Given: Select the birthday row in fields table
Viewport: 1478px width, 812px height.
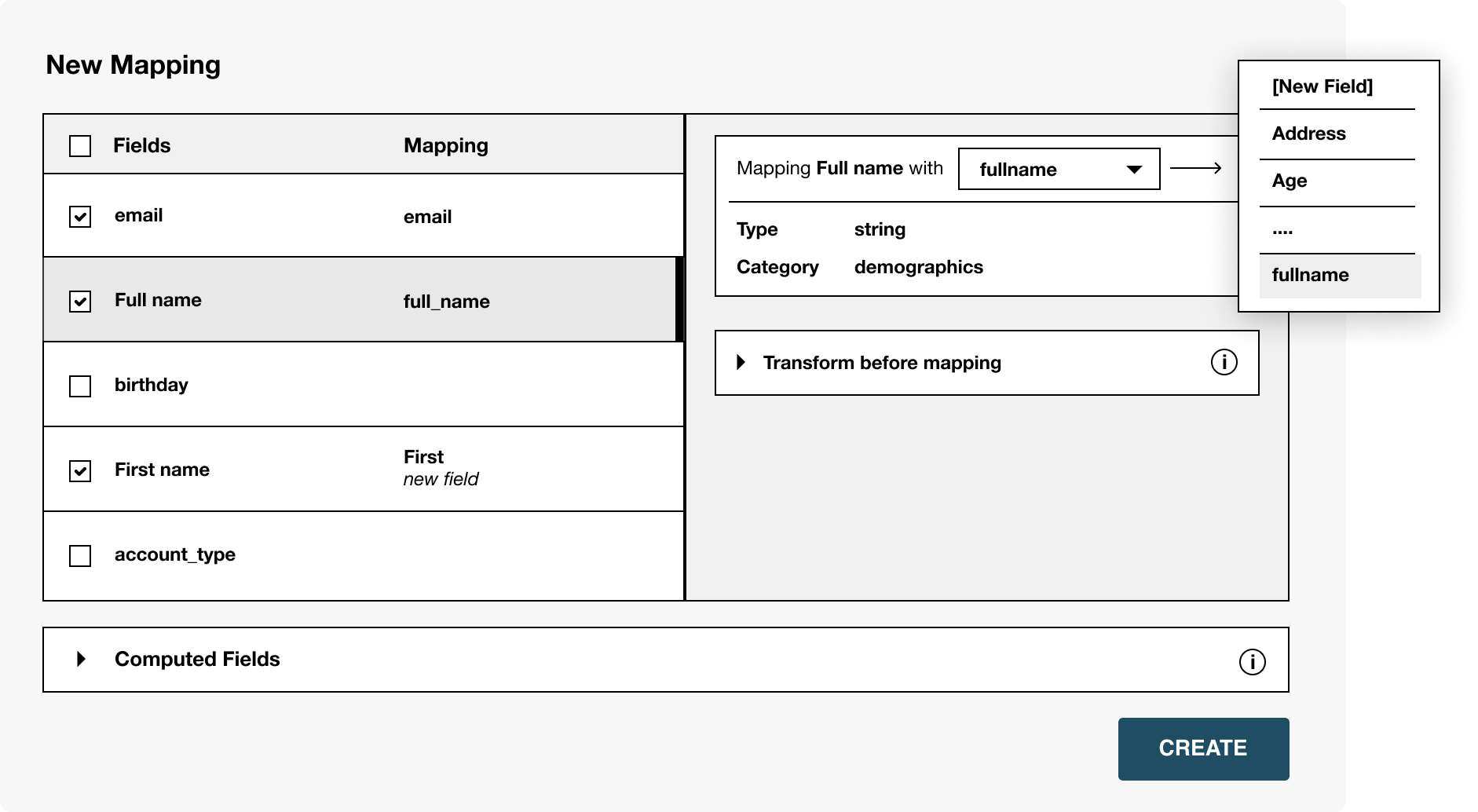Looking at the screenshot, I should point(364,384).
